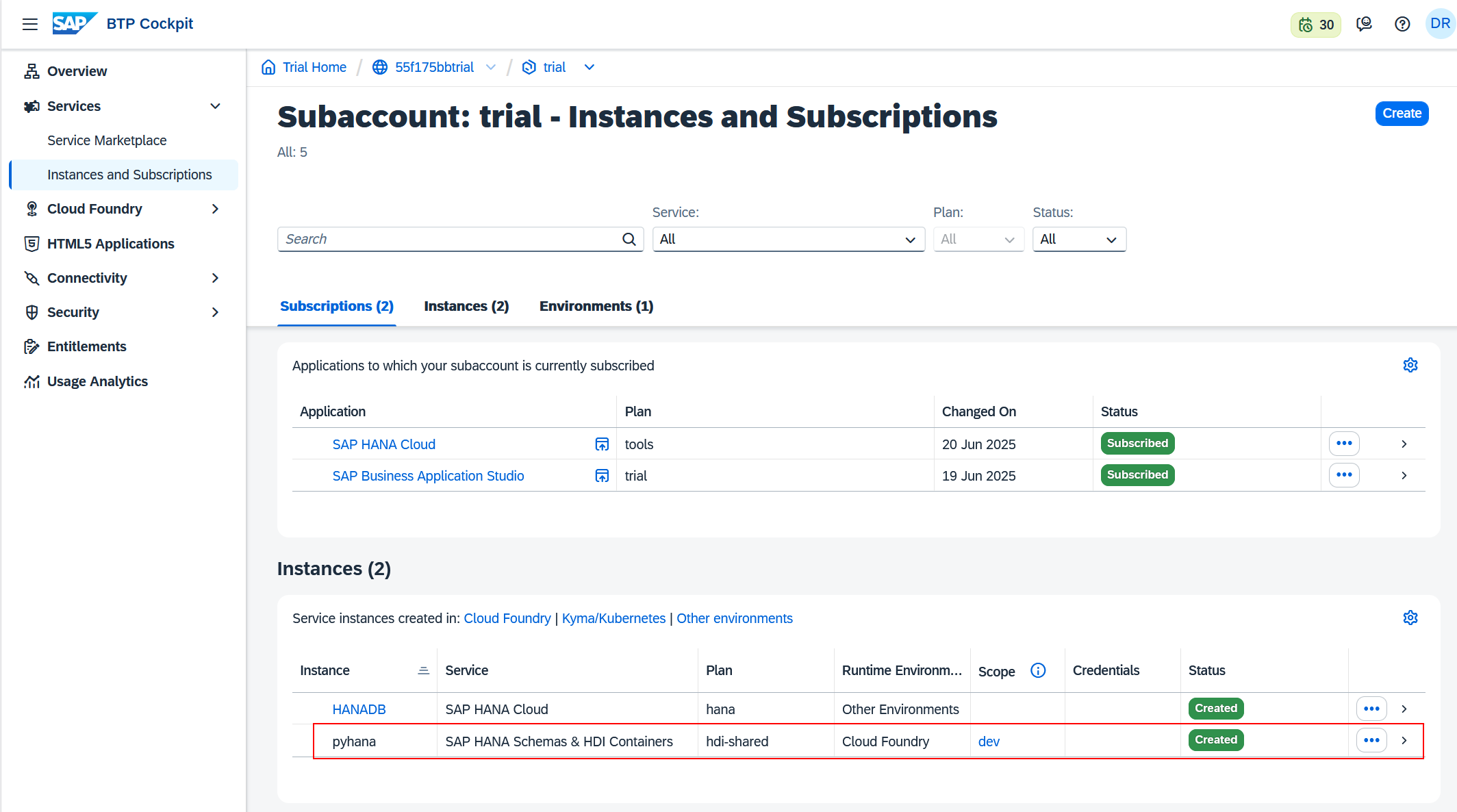Open subscriptions table settings gear

[1410, 365]
